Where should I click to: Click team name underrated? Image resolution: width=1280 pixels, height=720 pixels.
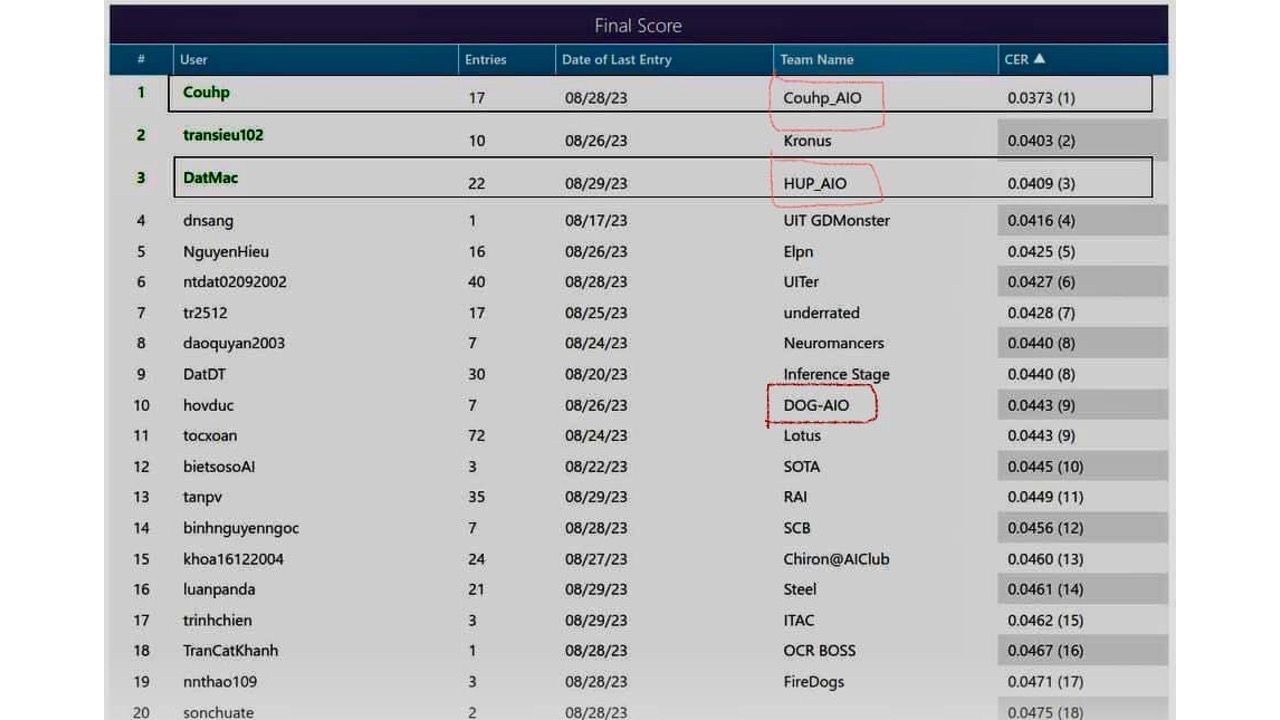pyautogui.click(x=821, y=313)
